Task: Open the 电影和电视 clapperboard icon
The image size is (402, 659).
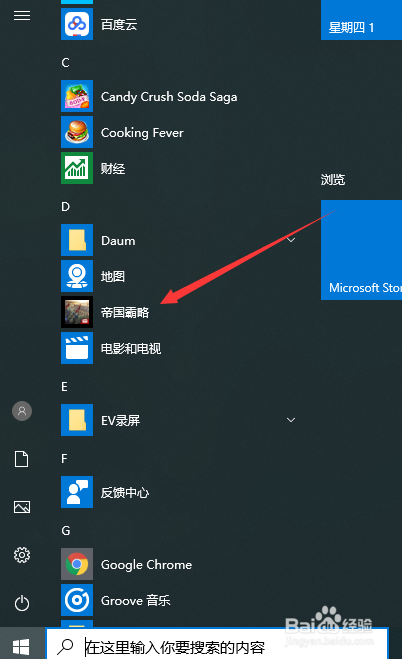Action: coord(77,348)
